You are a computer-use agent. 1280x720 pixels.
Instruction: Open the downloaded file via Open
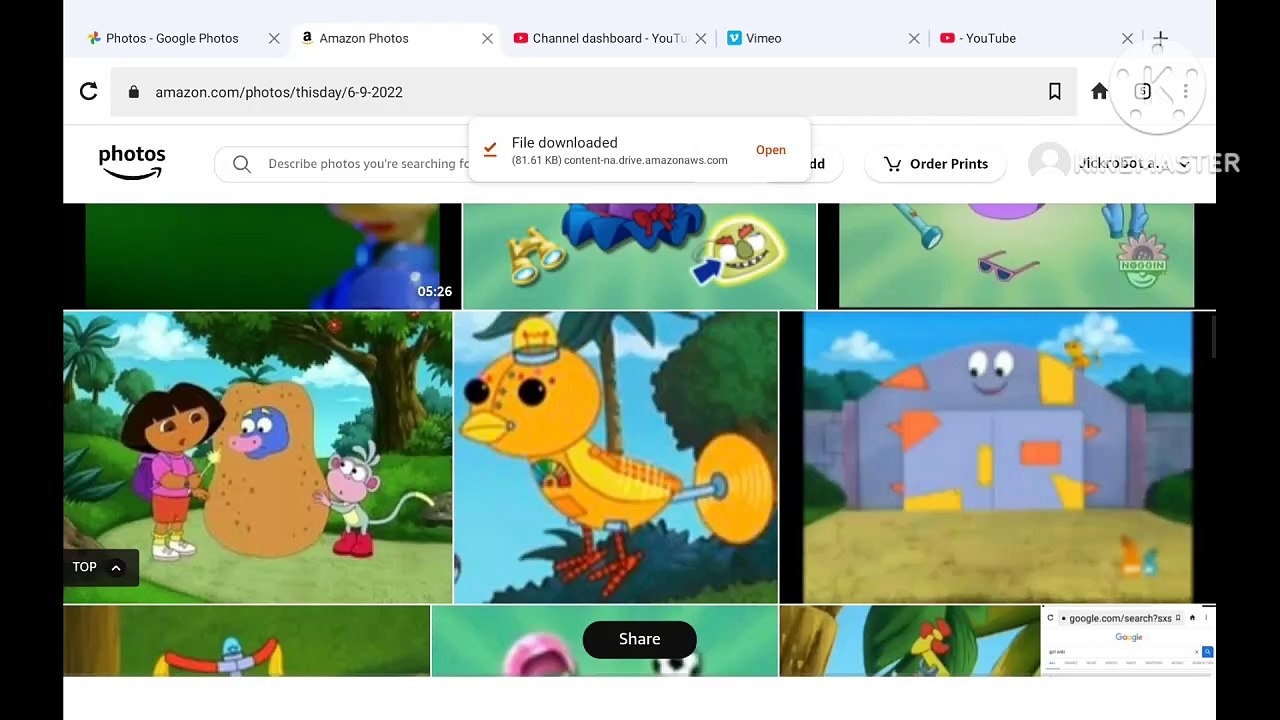tap(771, 150)
